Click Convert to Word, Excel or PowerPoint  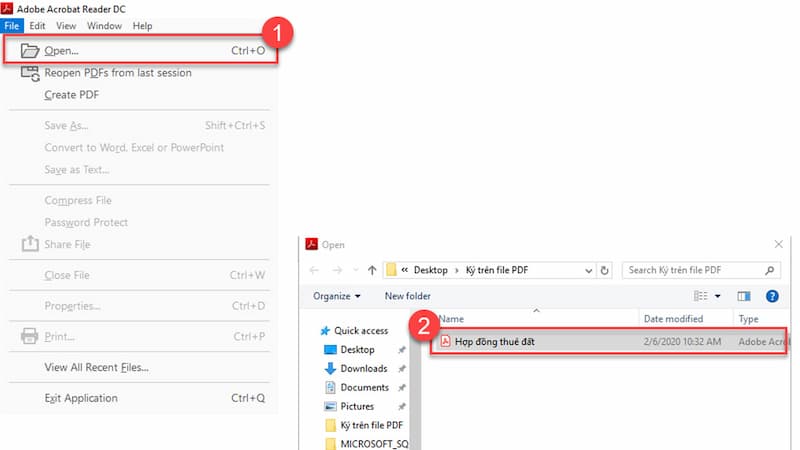[x=134, y=147]
